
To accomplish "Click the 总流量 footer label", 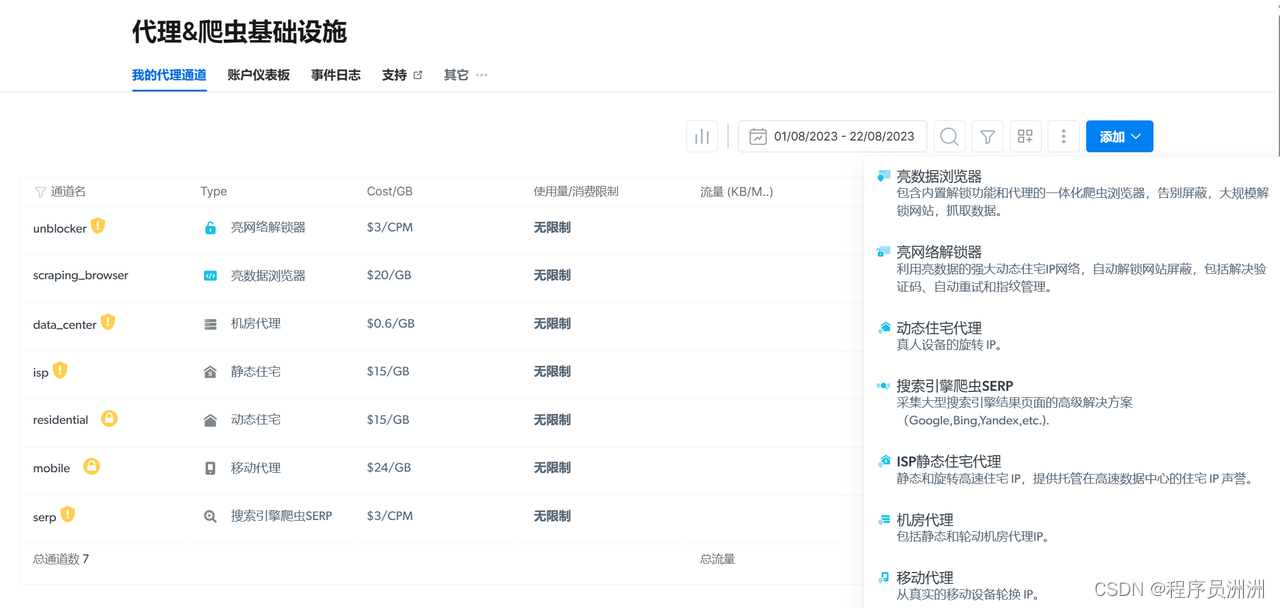I will click(717, 559).
